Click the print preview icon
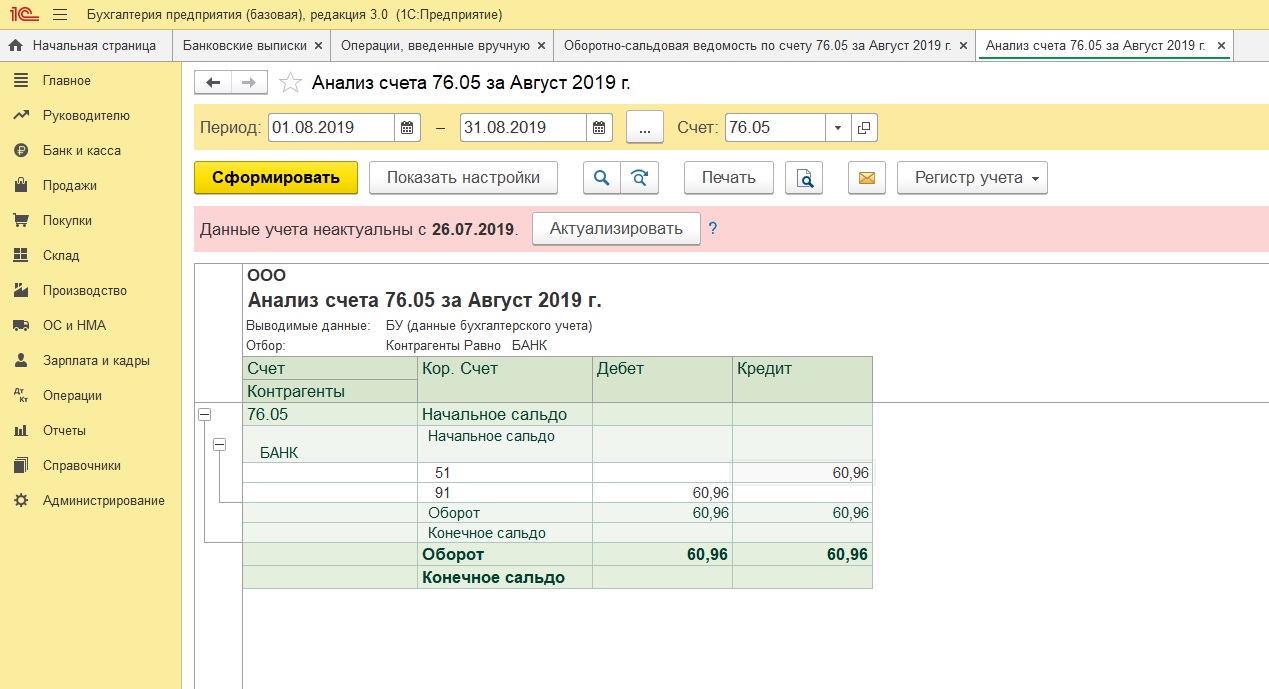 [x=803, y=178]
